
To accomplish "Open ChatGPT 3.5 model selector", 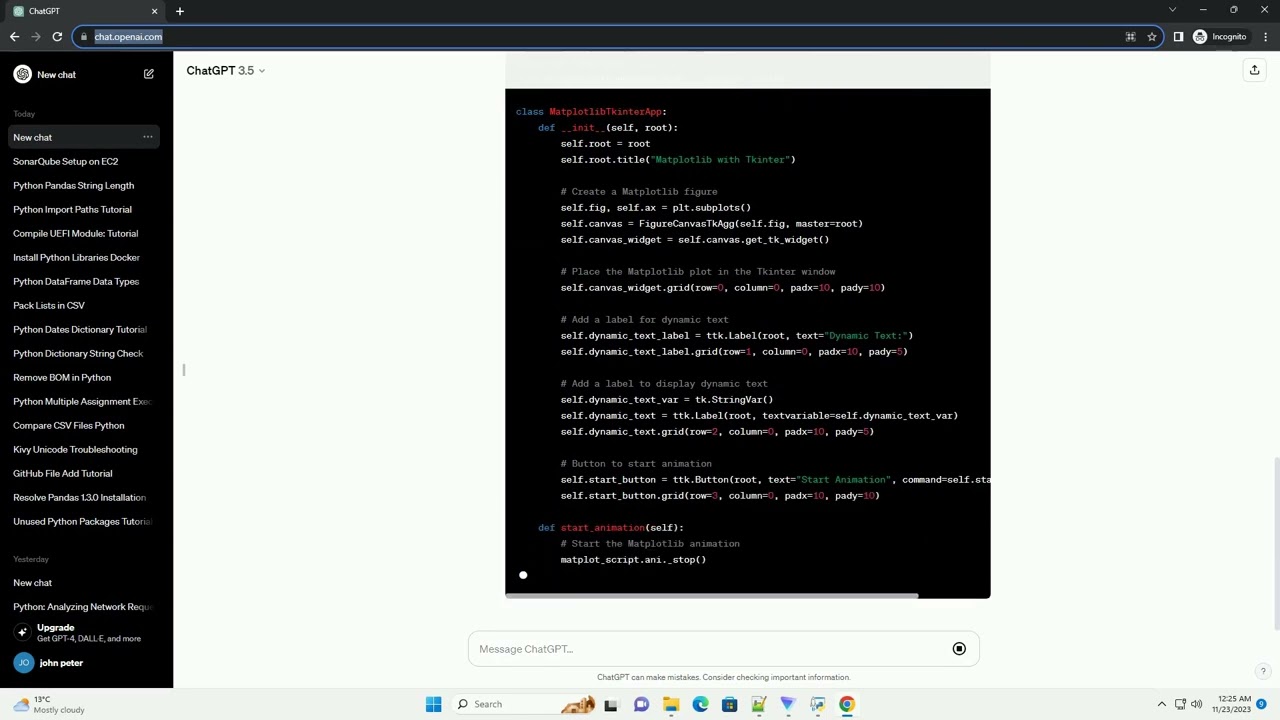I will (226, 71).
